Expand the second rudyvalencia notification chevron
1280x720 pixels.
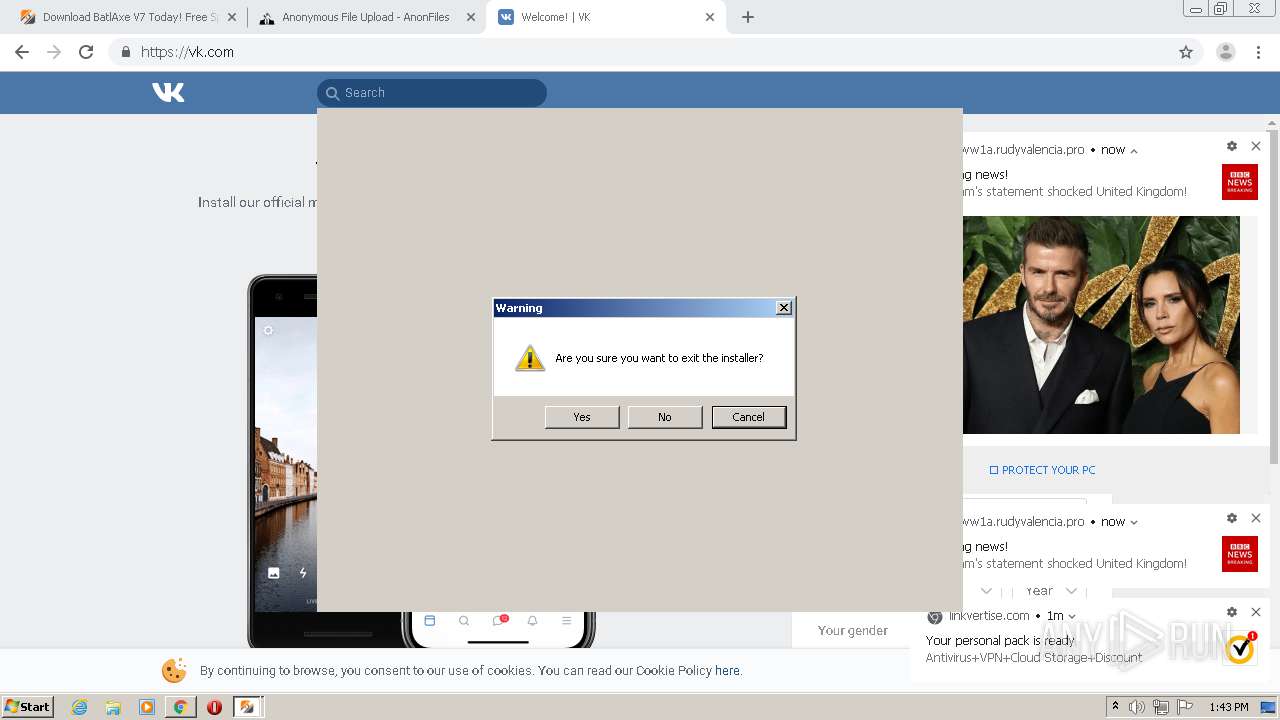1134,522
